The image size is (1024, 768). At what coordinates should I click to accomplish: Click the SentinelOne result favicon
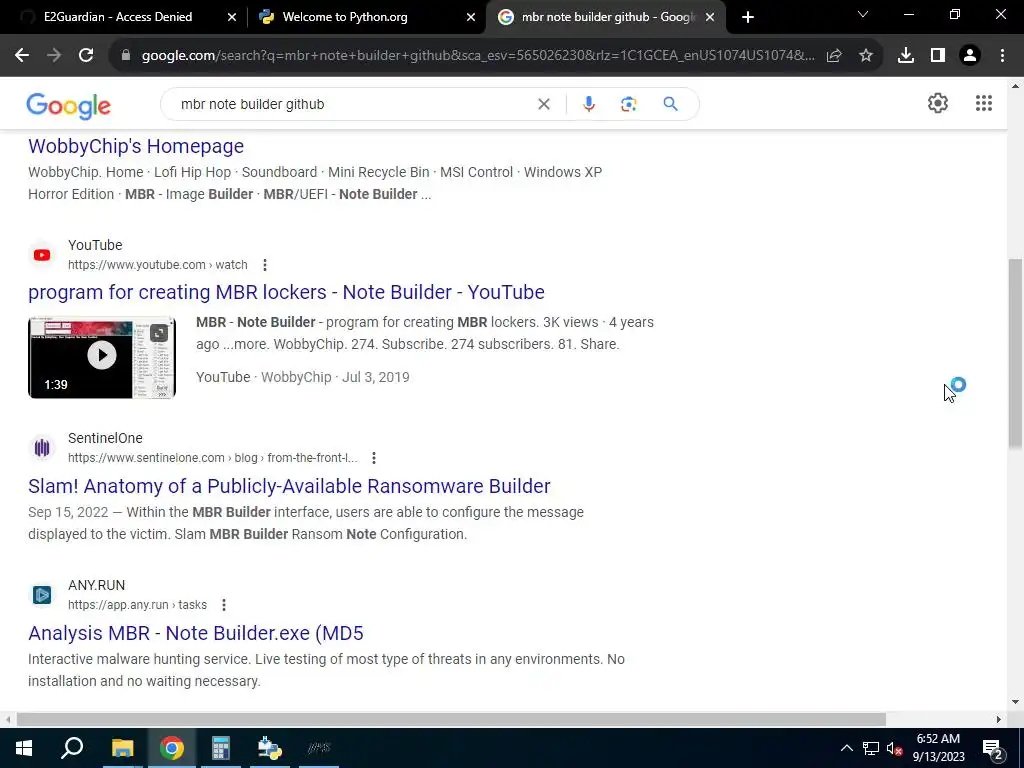(42, 447)
